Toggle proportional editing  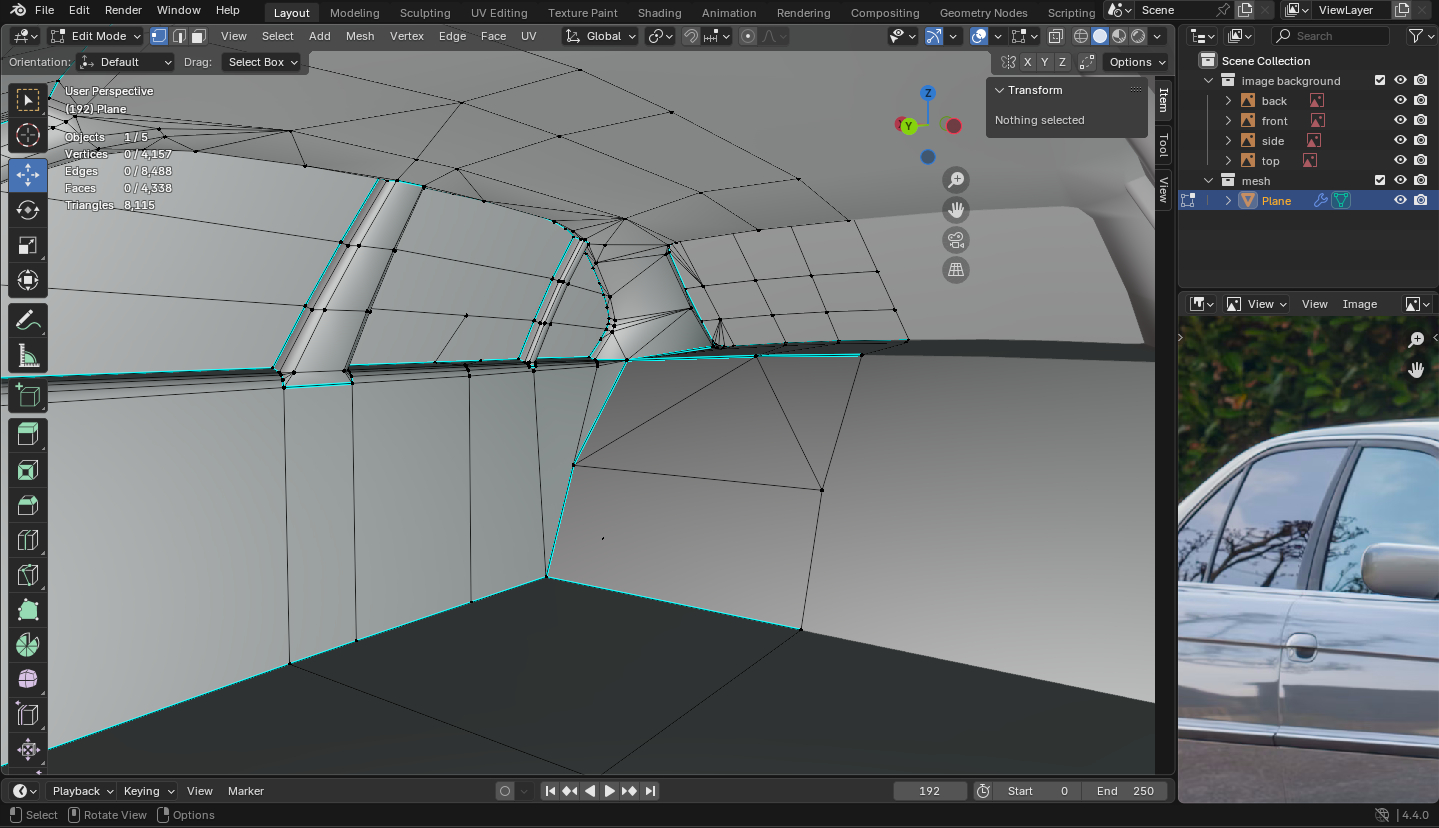748,36
